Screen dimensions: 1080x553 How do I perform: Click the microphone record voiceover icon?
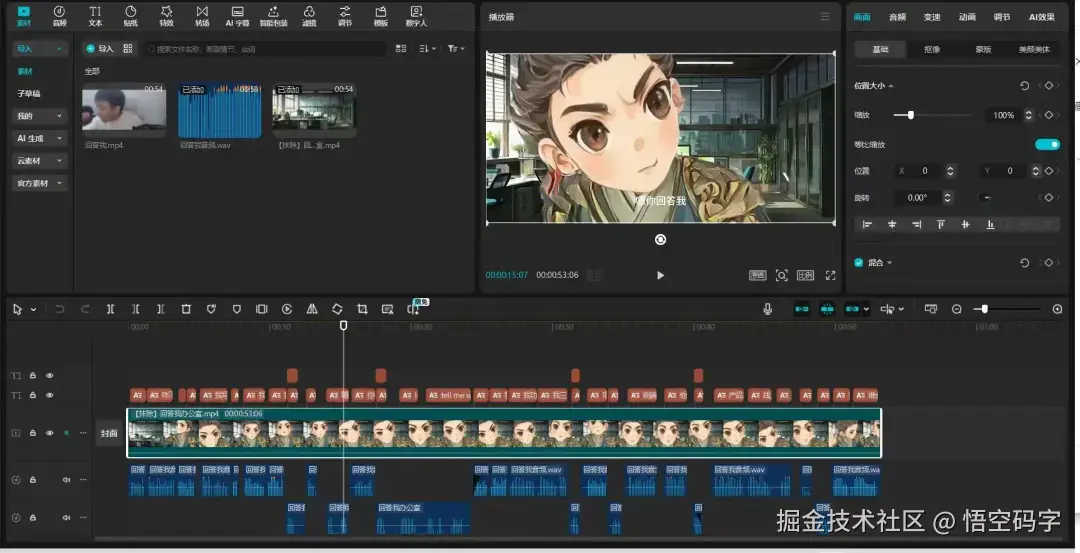click(767, 309)
